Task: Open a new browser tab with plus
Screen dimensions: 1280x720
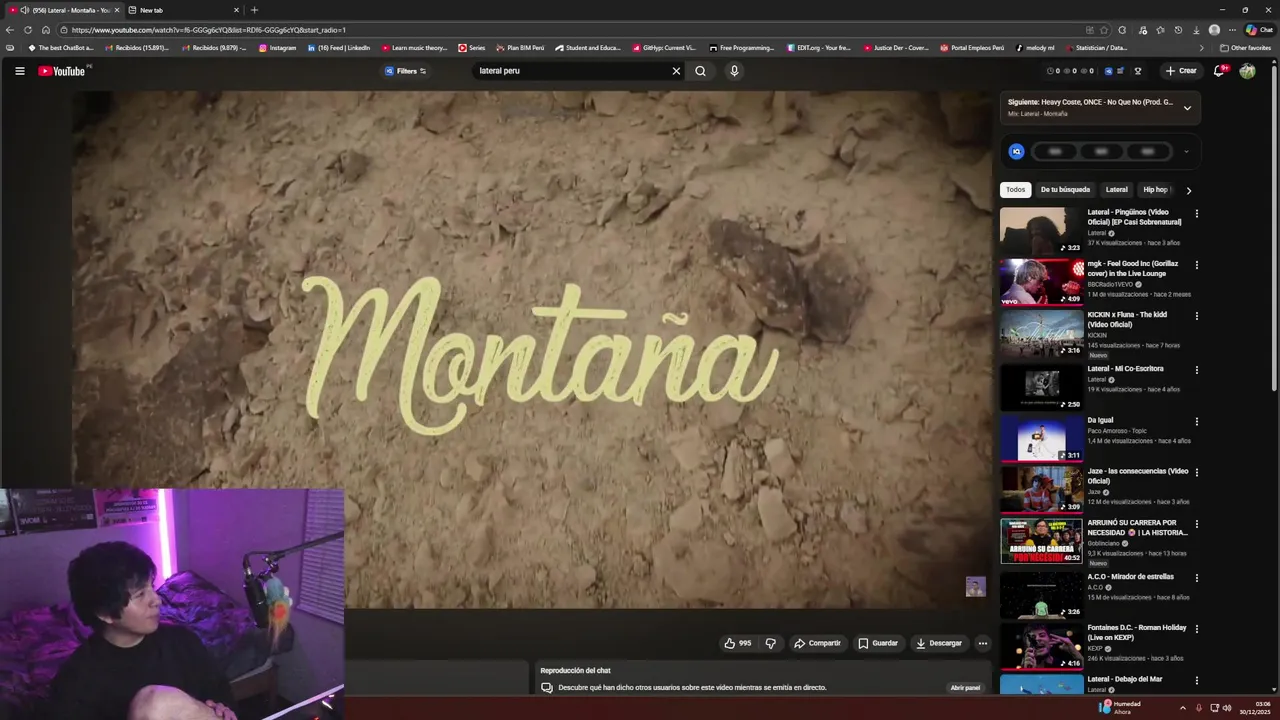Action: (x=254, y=10)
